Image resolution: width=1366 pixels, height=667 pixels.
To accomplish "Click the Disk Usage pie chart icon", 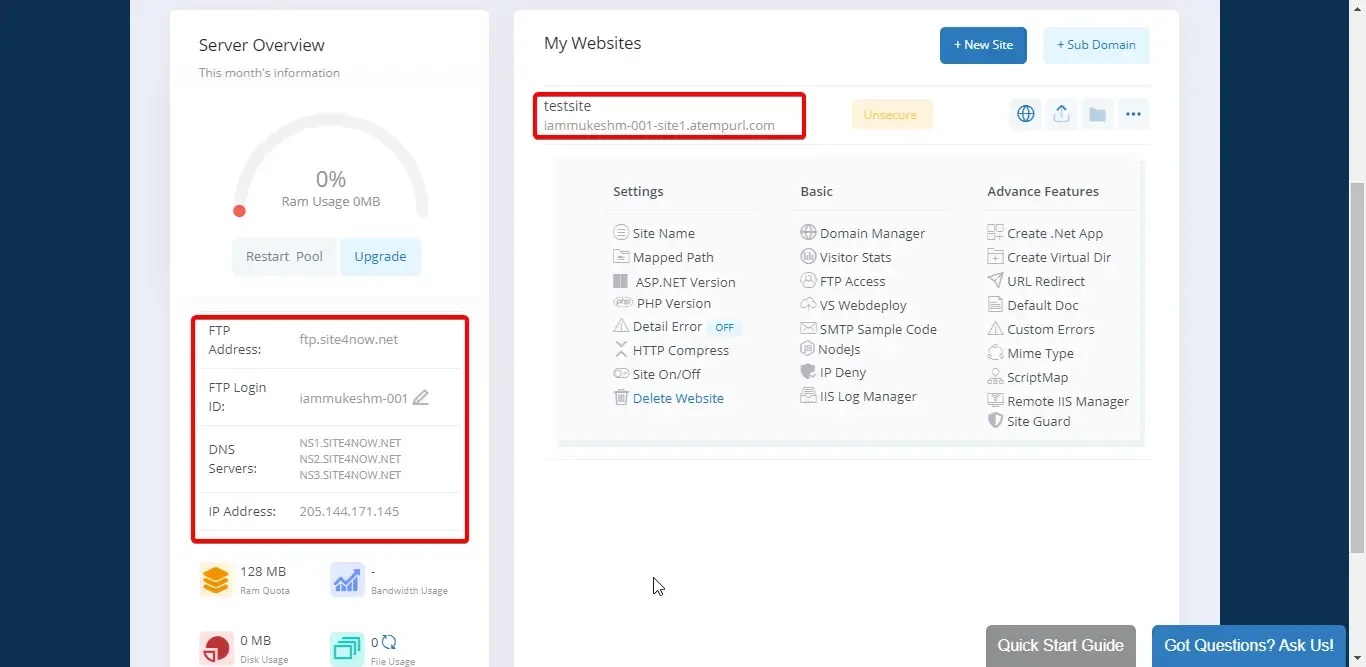I will pos(215,645).
